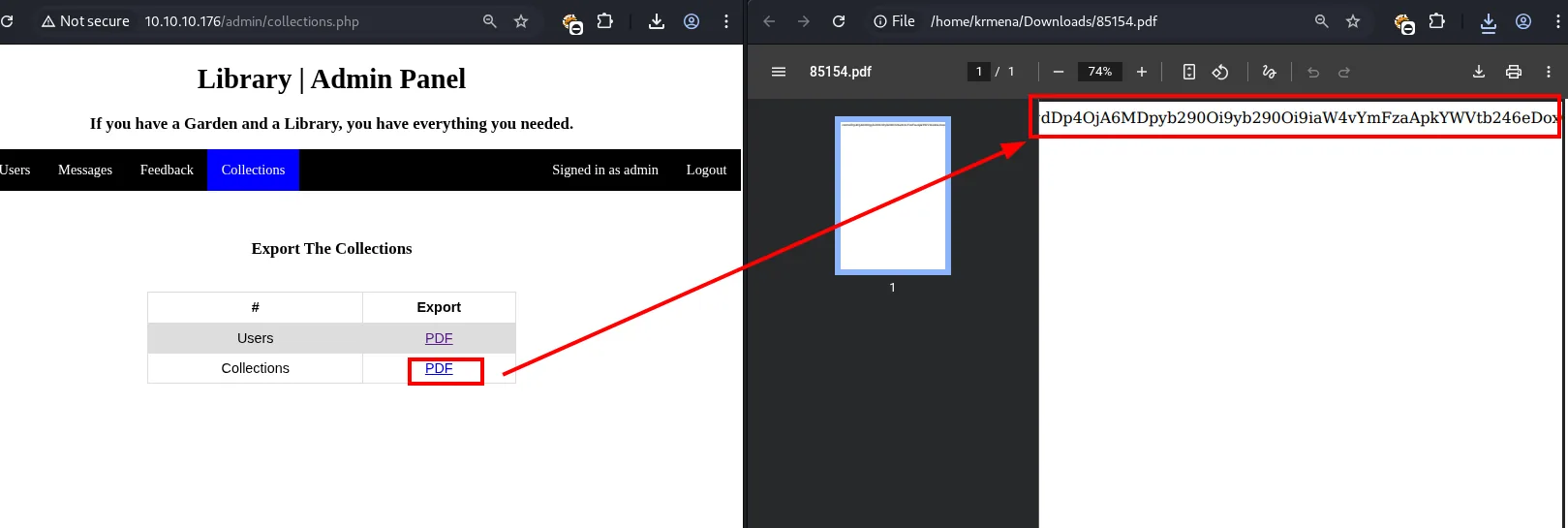This screenshot has width=1568, height=528.
Task: Log out of the admin panel
Action: (x=706, y=170)
